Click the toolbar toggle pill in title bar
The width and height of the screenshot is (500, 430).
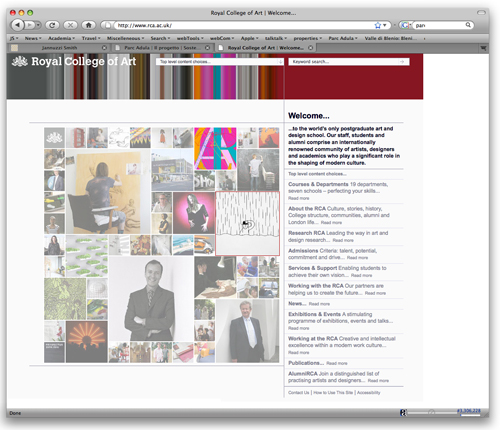(x=481, y=13)
